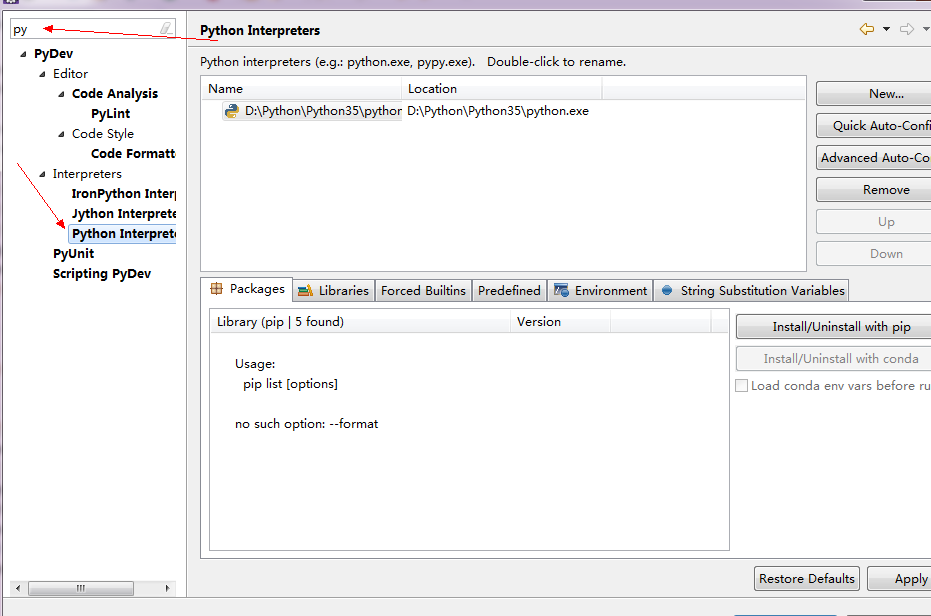This screenshot has height=616, width=931.
Task: Click Advanced Auto-Config button
Action: pyautogui.click(x=873, y=158)
